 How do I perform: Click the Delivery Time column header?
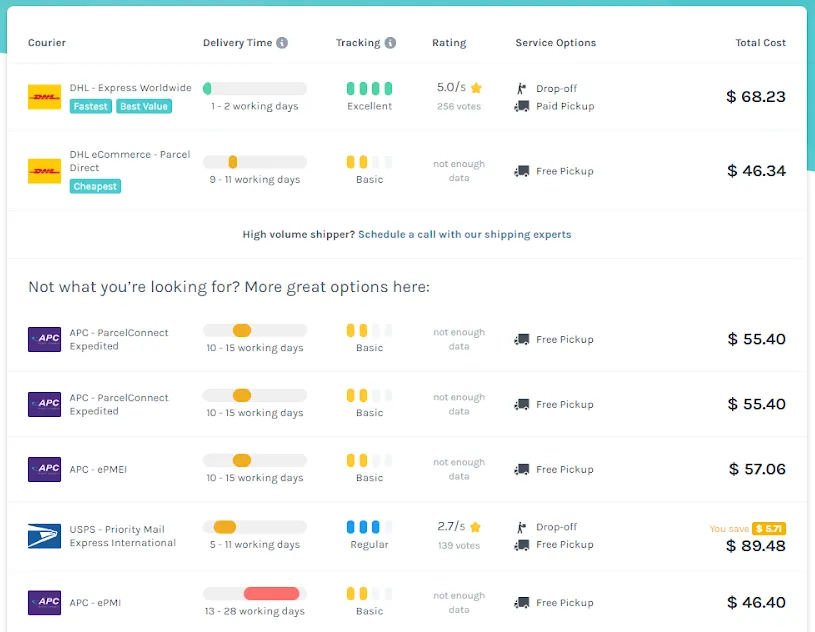pos(238,43)
